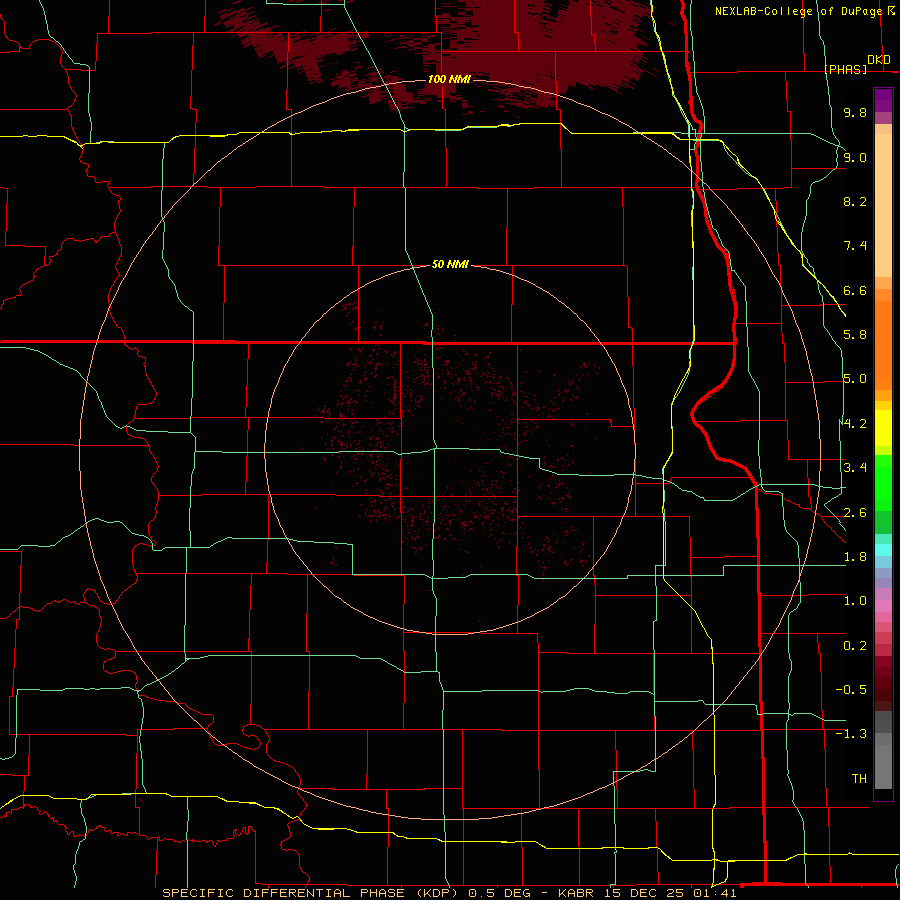
Task: Pick the orange segment of the color bar
Action: click(883, 345)
